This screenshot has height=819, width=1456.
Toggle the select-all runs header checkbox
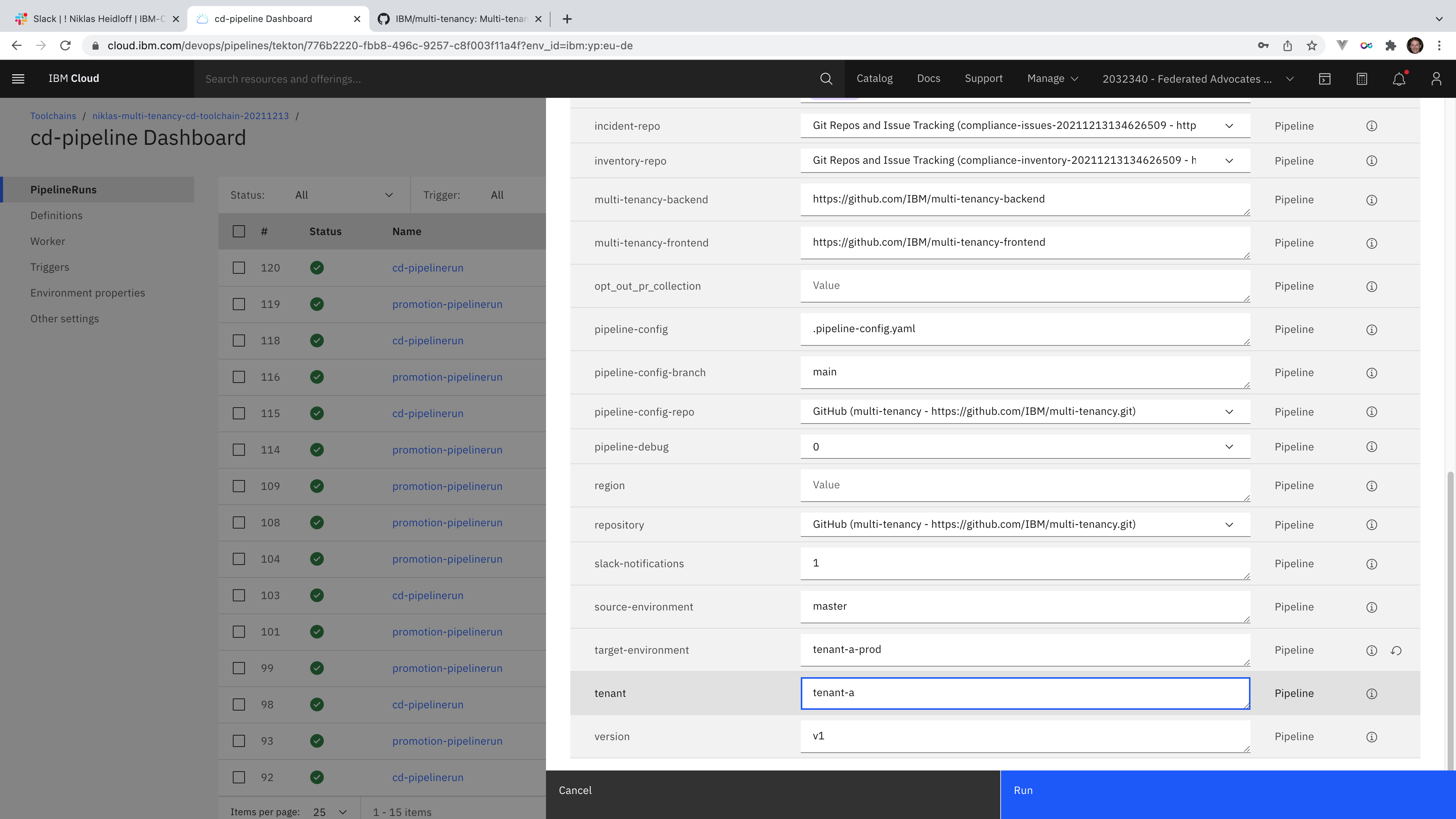[x=238, y=231]
